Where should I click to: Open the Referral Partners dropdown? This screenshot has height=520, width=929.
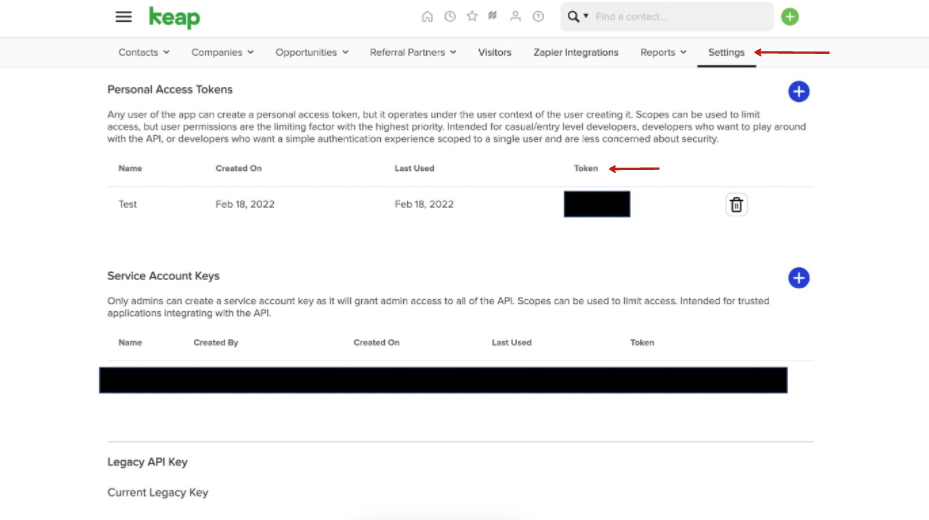(x=413, y=52)
